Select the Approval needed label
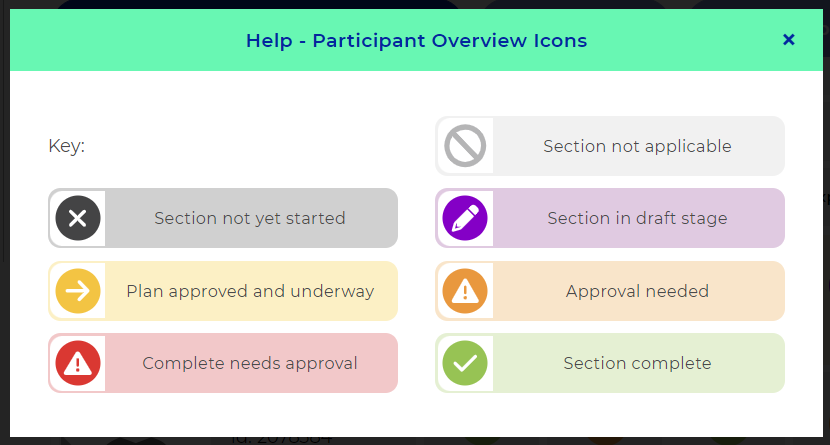 point(637,291)
